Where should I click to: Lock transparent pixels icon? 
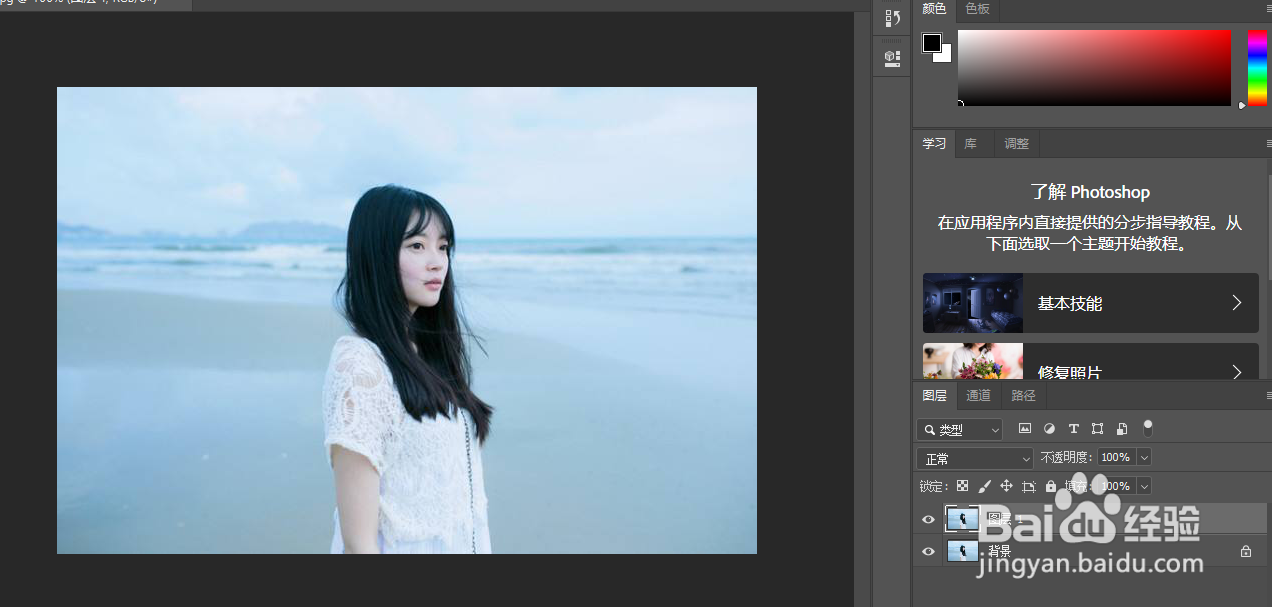click(962, 486)
